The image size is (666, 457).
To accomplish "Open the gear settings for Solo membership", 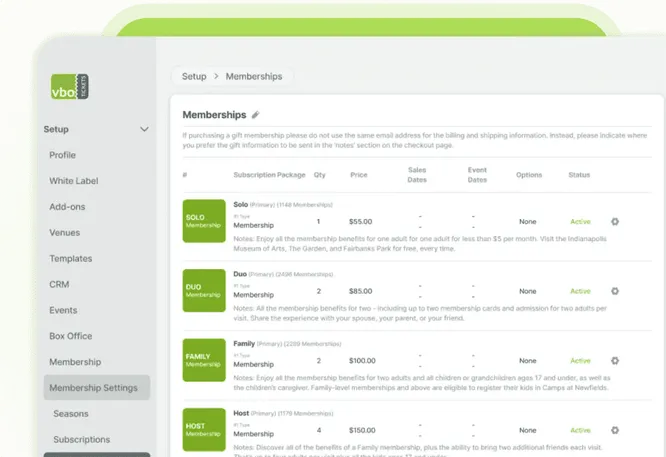I will pos(615,221).
